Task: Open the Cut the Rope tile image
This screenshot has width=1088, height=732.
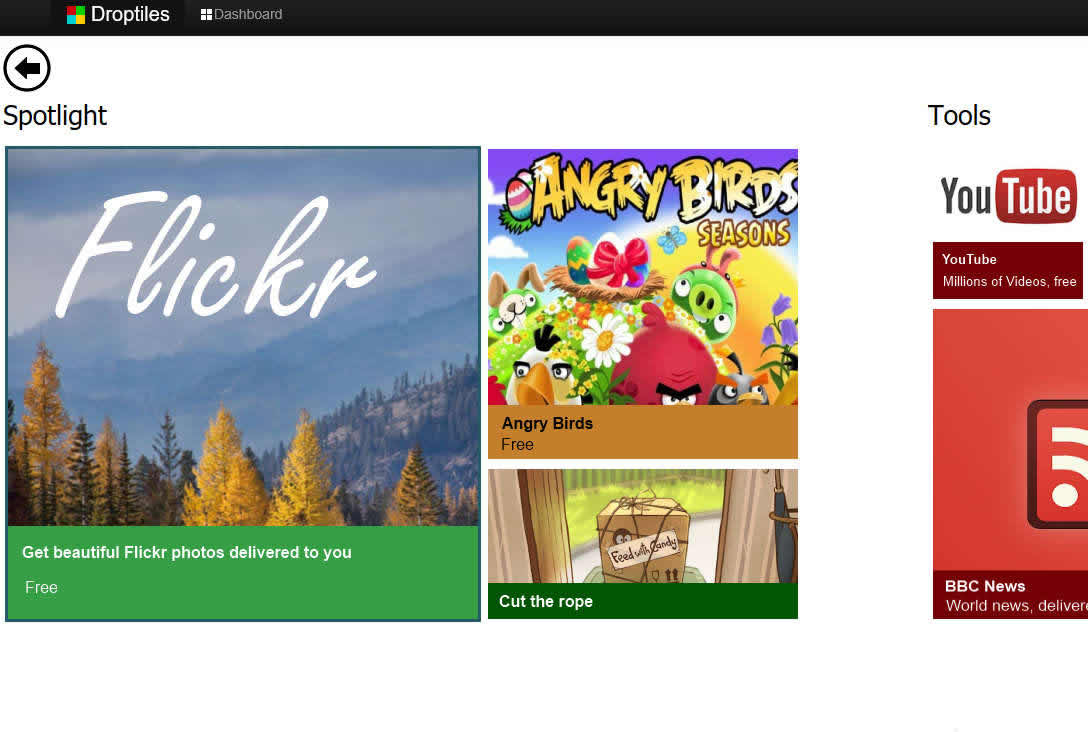Action: 643,526
